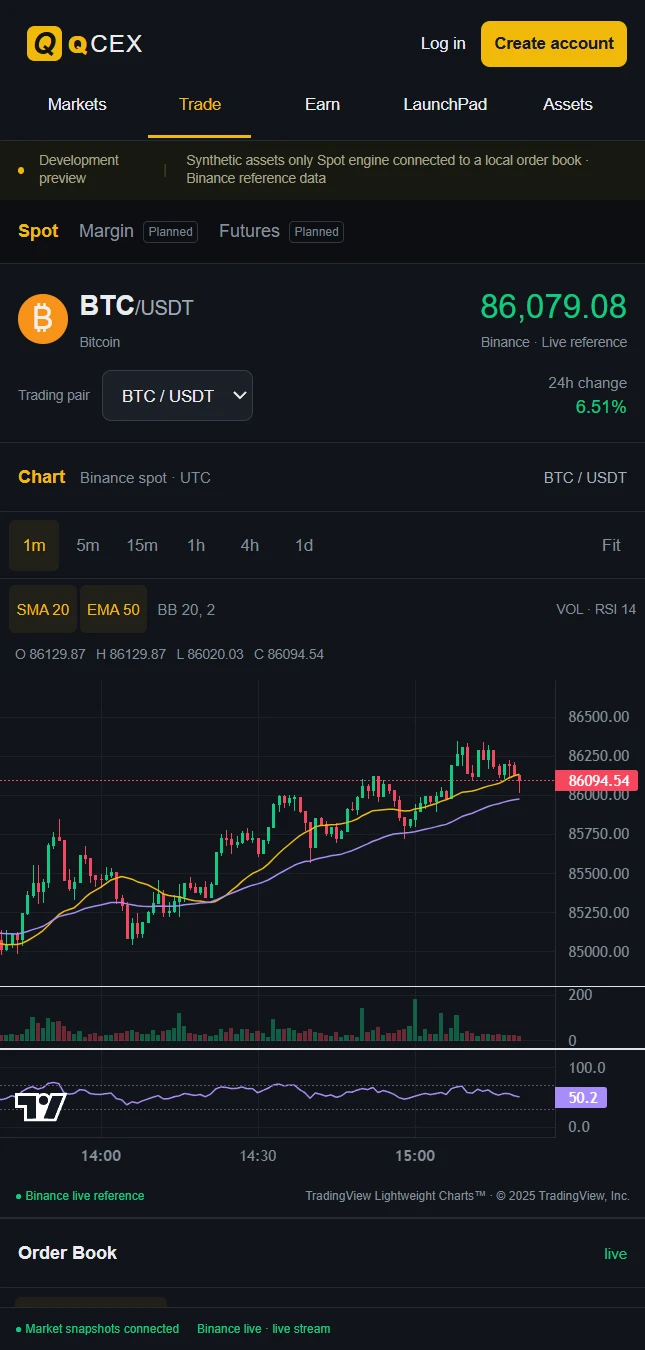645x1350 pixels.
Task: Click the 15:00 time axis label
Action: [415, 1156]
